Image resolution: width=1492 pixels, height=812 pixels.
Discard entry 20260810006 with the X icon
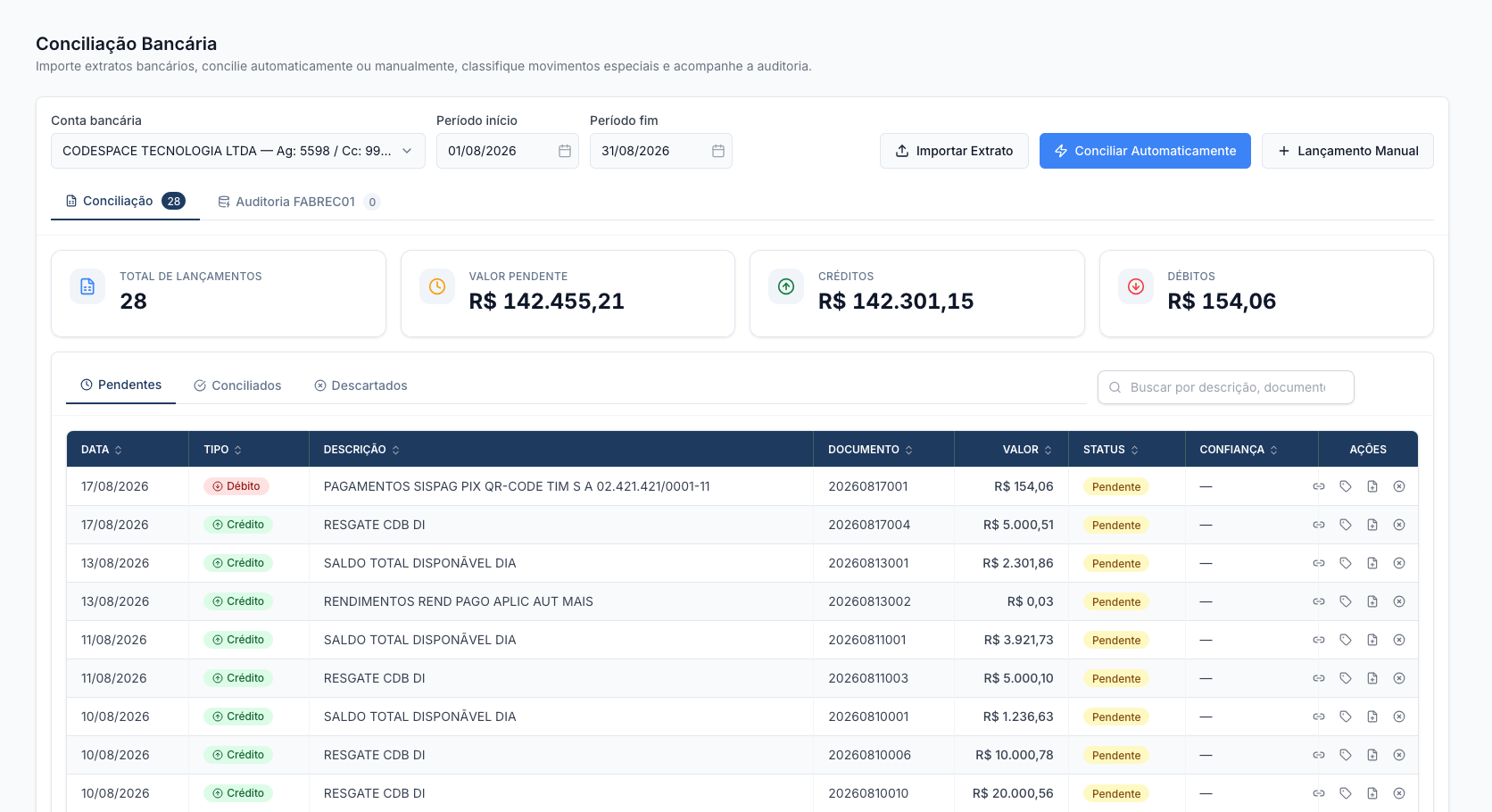click(1399, 755)
